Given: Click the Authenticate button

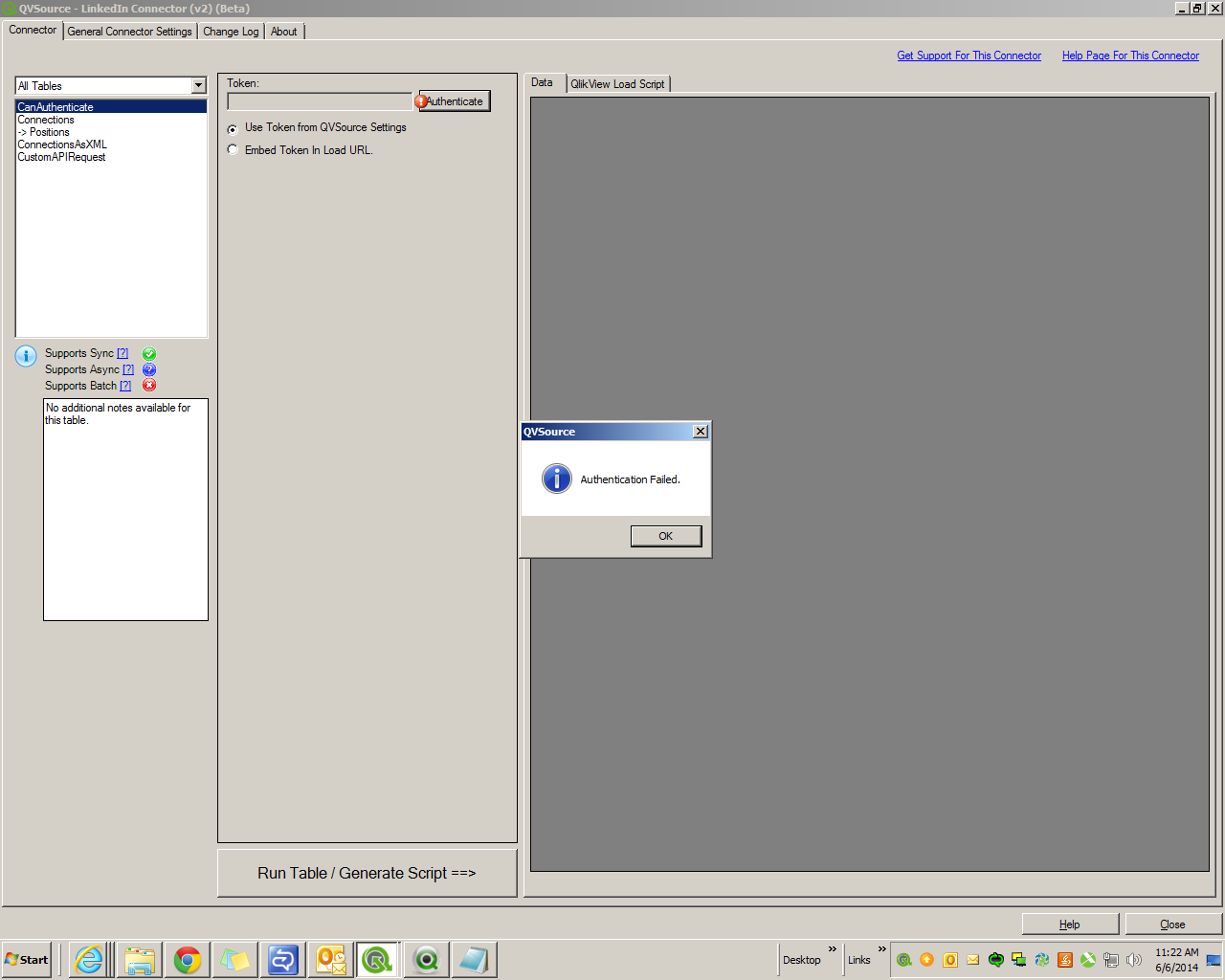Looking at the screenshot, I should 455,101.
